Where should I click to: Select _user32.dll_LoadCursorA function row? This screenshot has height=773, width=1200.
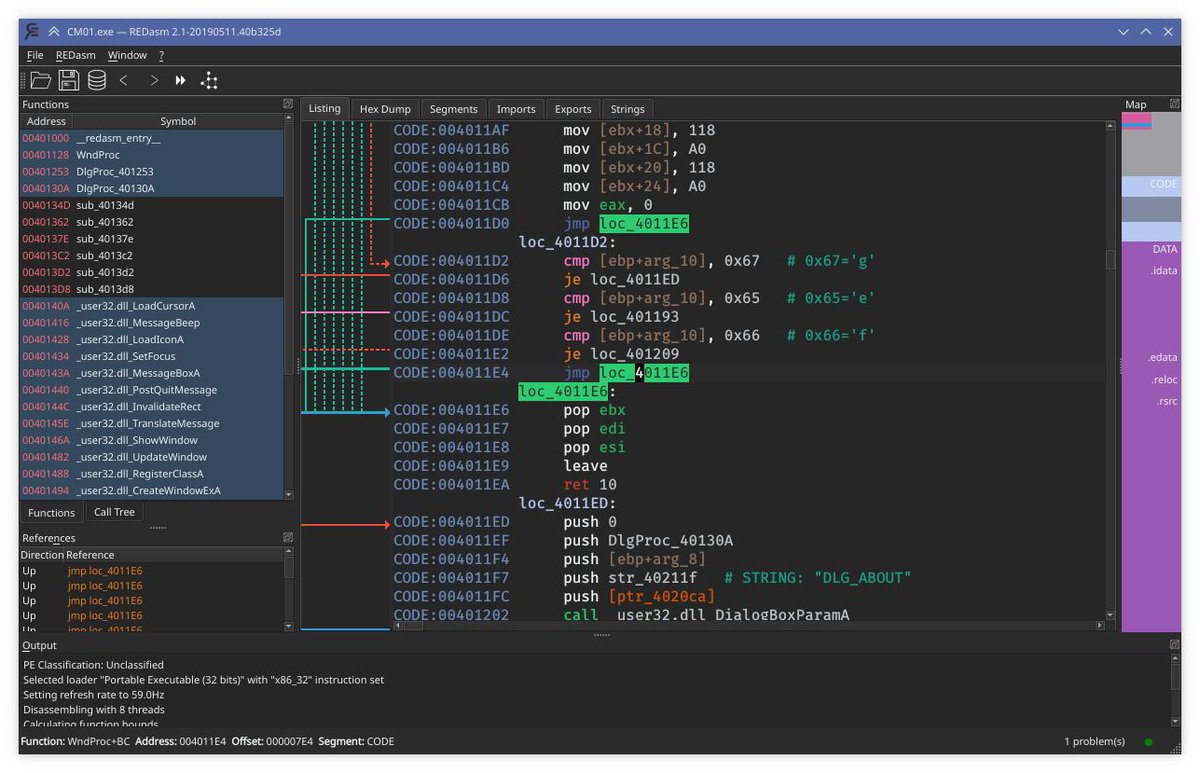click(x=152, y=306)
